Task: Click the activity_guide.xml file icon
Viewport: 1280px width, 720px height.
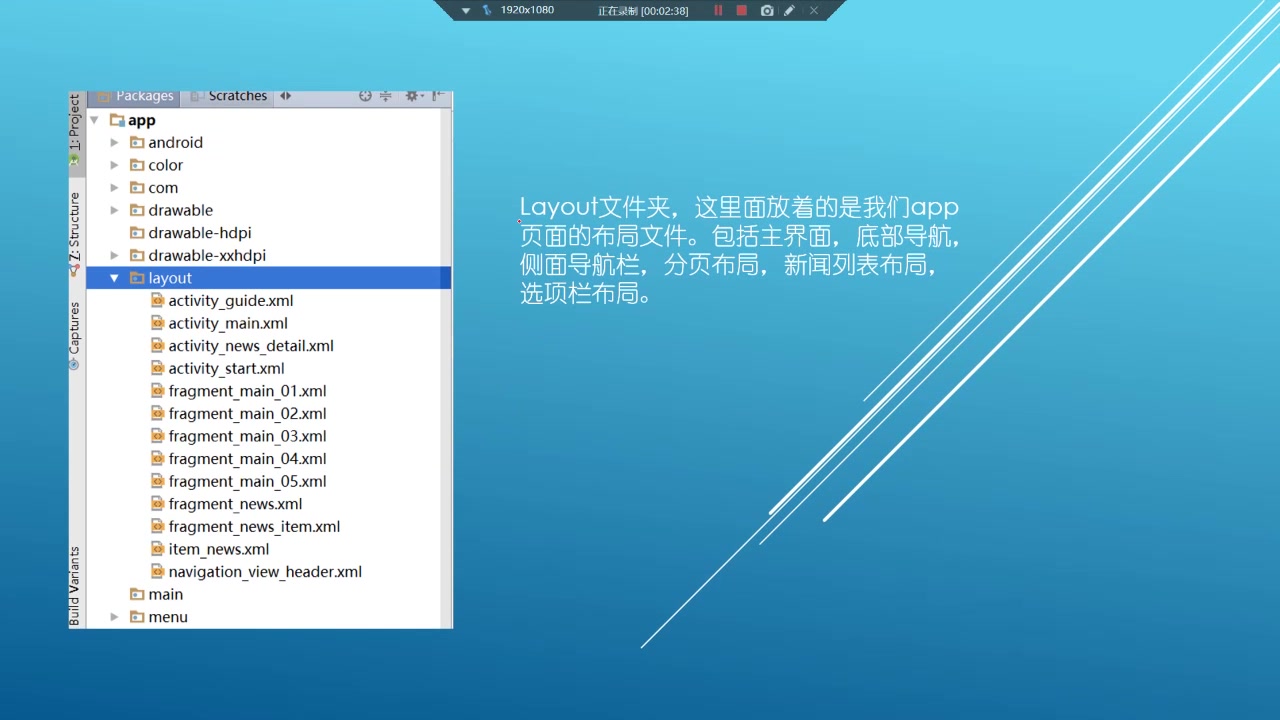Action: 157,300
